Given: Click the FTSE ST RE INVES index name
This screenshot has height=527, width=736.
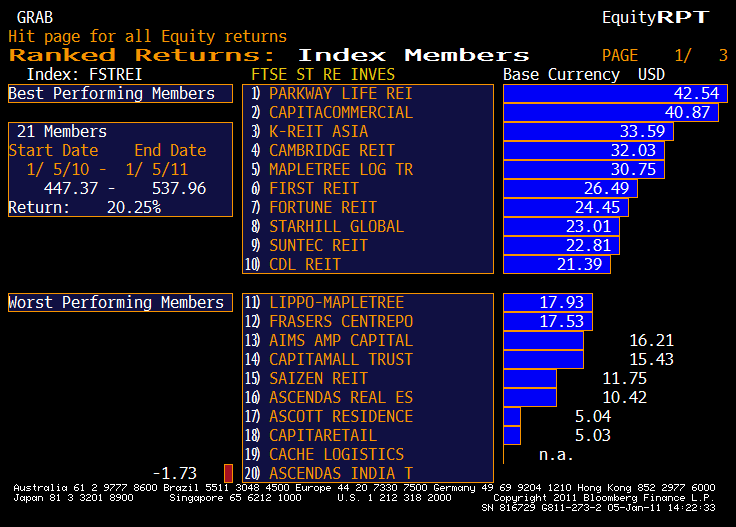Looking at the screenshot, I should point(323,75).
